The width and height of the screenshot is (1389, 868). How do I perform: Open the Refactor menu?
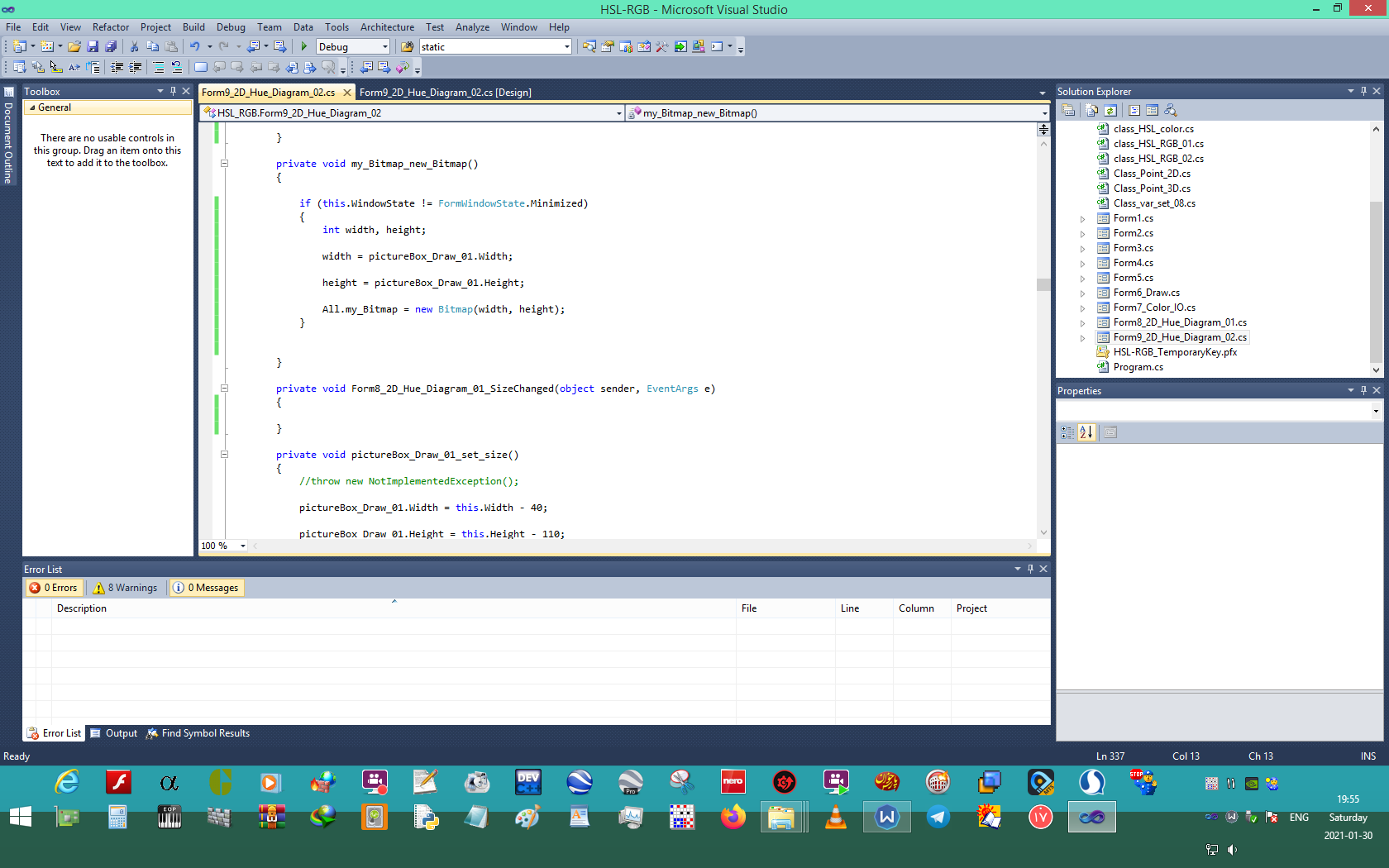pos(111,27)
